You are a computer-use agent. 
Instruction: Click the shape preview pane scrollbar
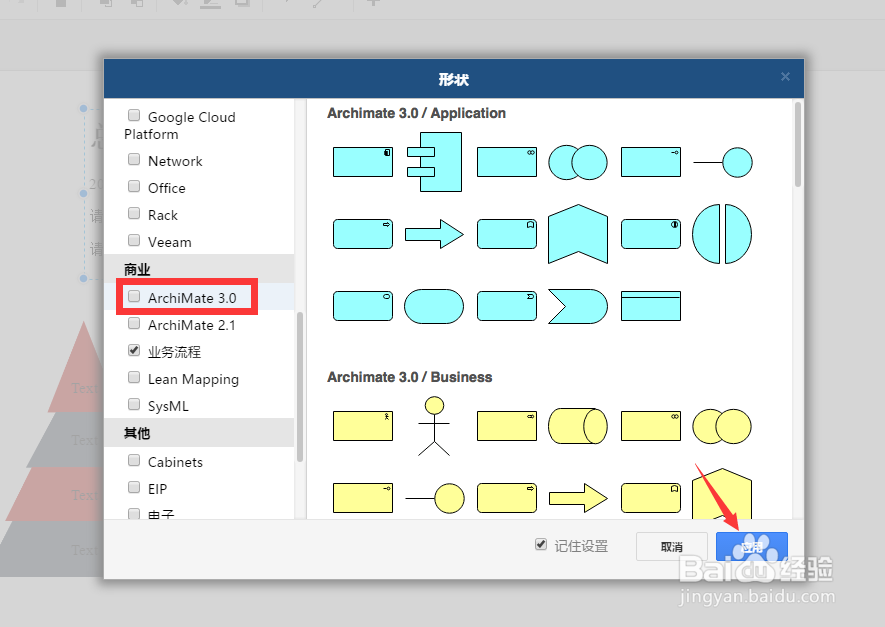[798, 144]
